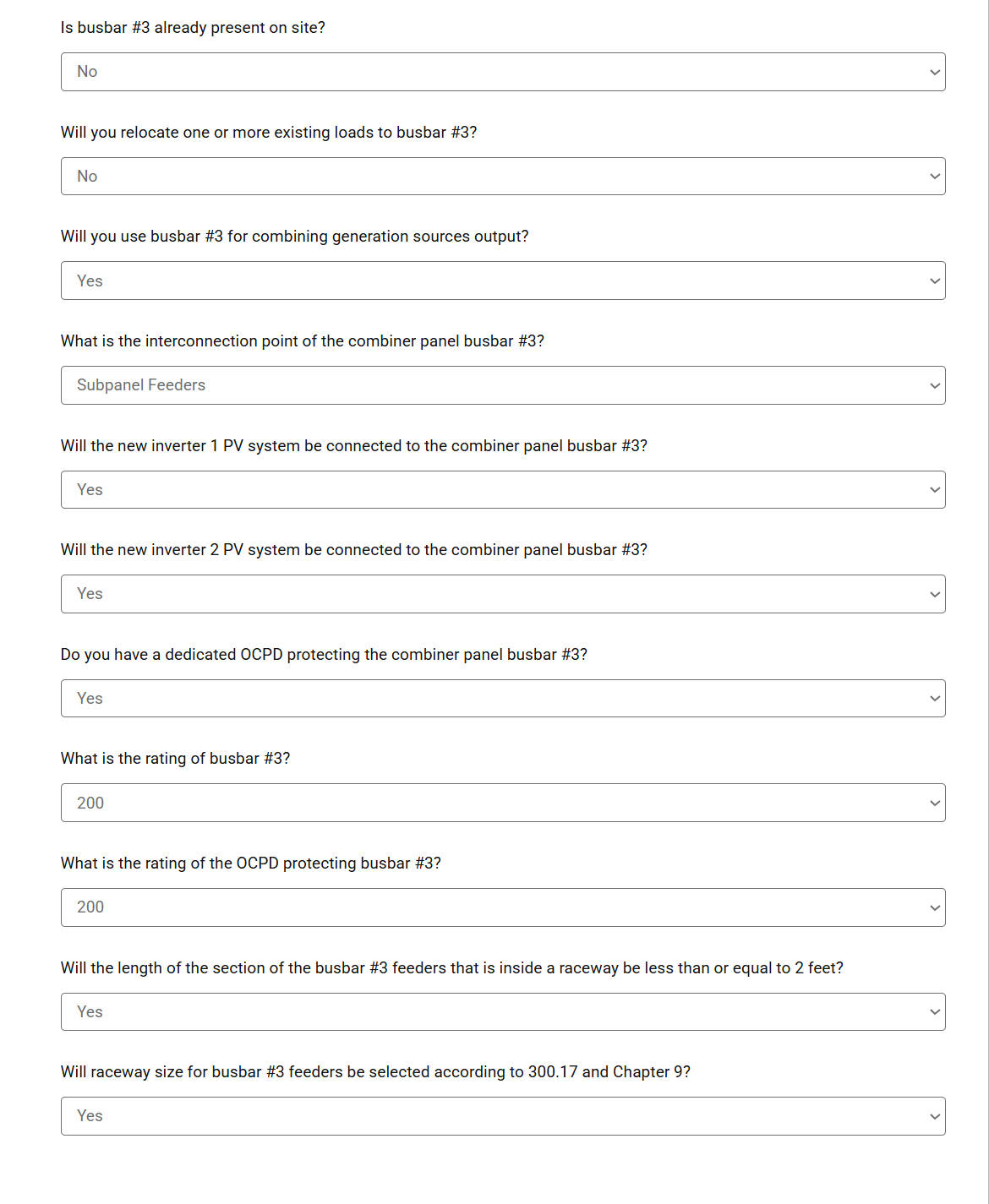Expand the dedicated OCPD protecting dropdown

(503, 699)
